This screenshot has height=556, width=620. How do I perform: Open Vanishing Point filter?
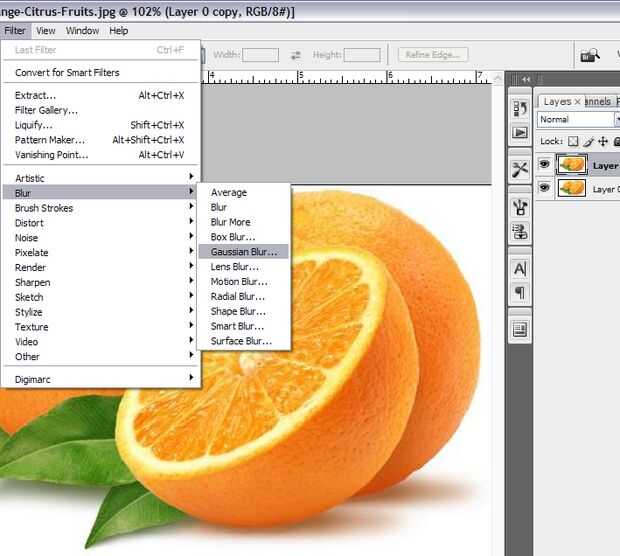point(101,155)
